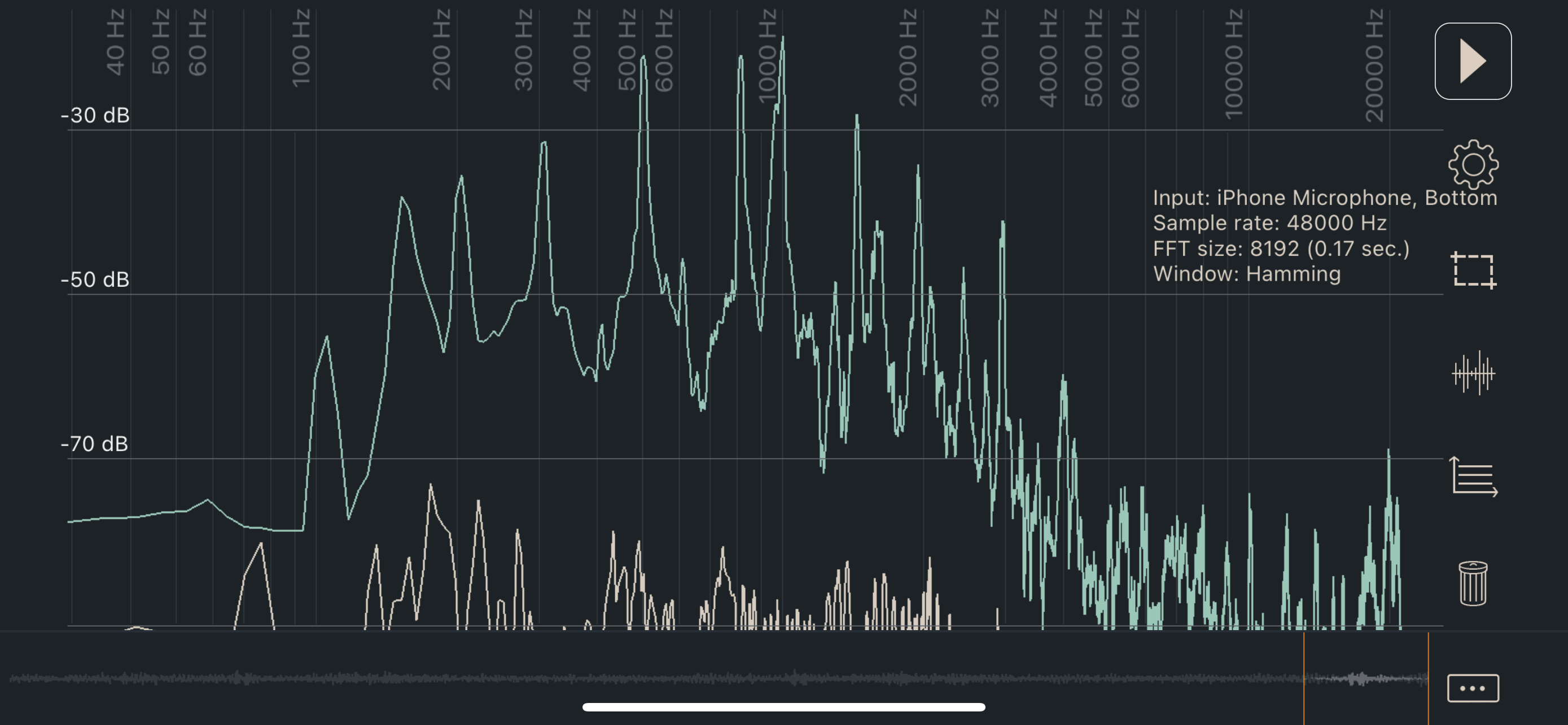The image size is (1568, 725).
Task: Tap the iOS home indicator bar
Action: (783, 707)
